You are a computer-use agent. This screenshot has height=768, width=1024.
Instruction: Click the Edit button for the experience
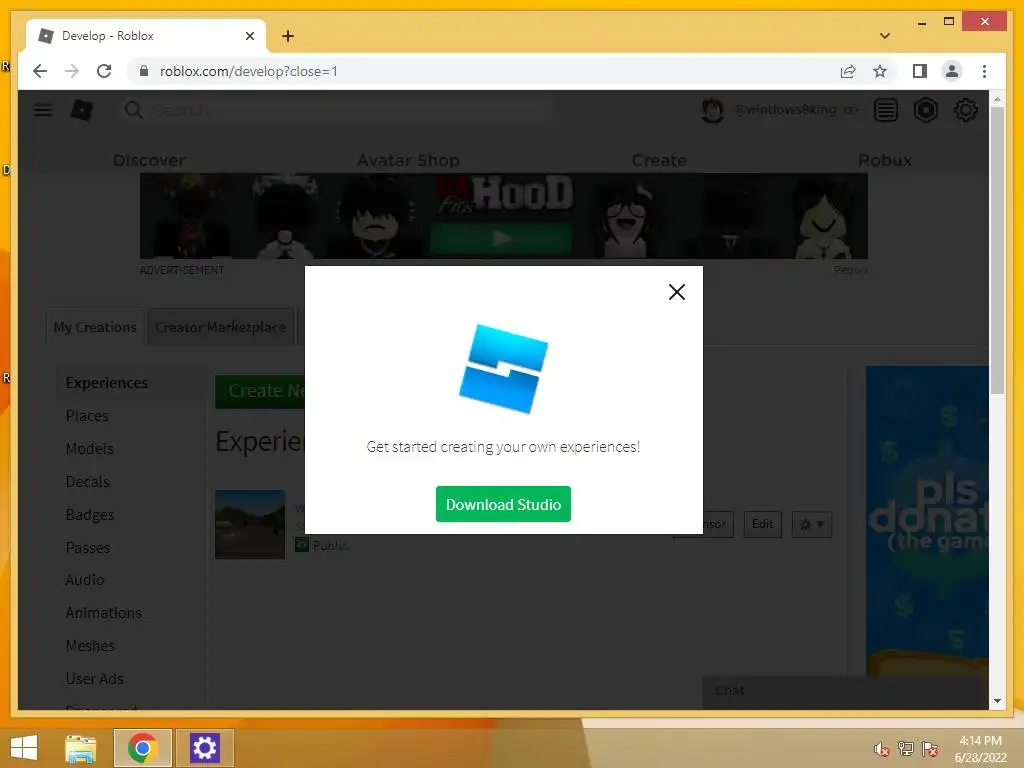(x=763, y=524)
